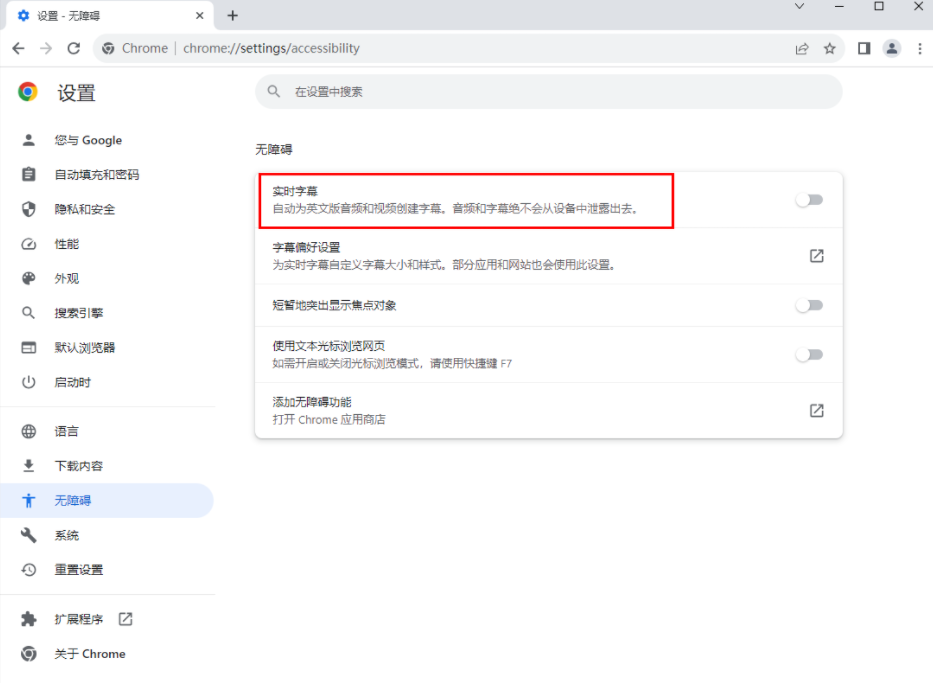The width and height of the screenshot is (933, 683).
Task: Click the 添加无障碍功能 row title
Action: (x=312, y=402)
